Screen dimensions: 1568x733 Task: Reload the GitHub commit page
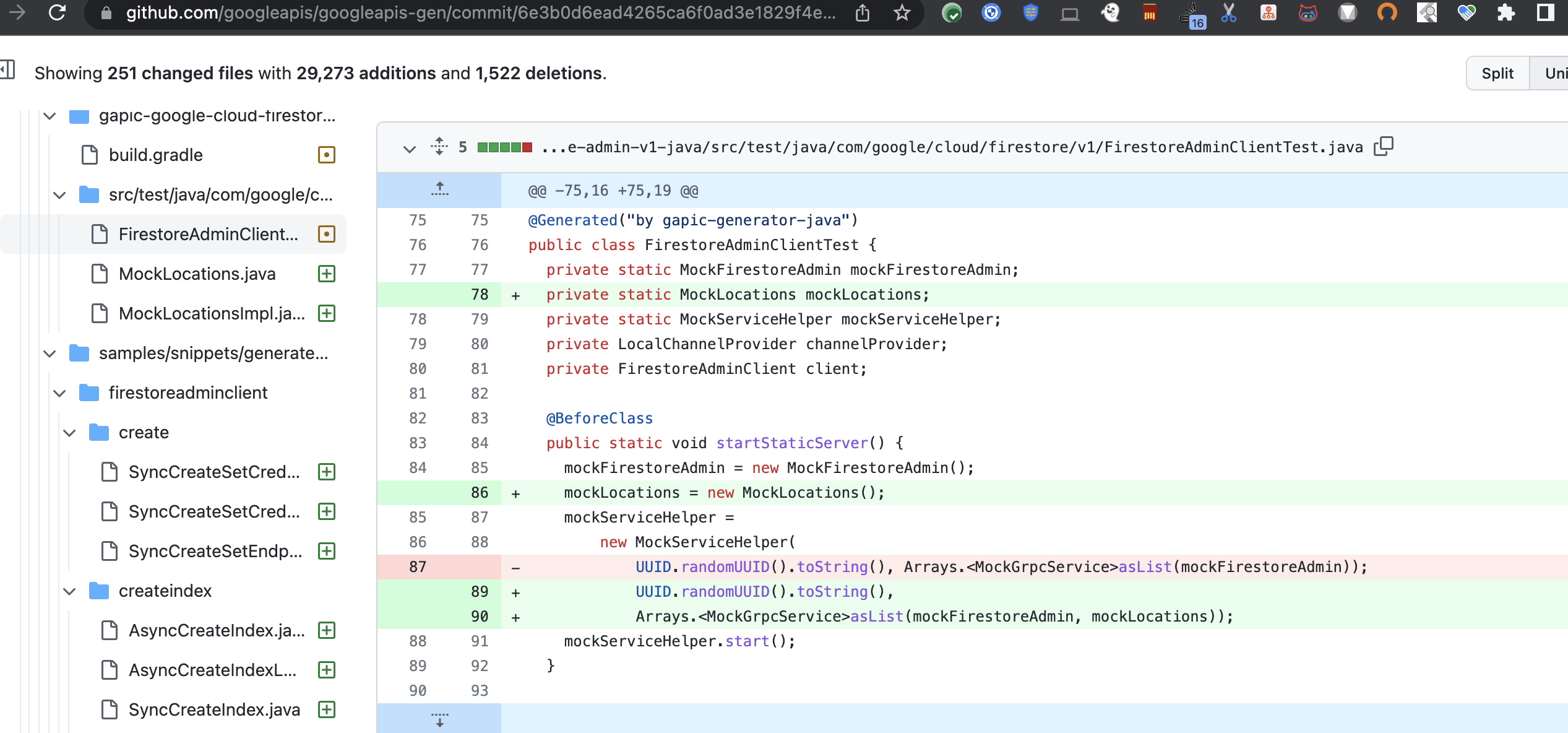tap(57, 13)
